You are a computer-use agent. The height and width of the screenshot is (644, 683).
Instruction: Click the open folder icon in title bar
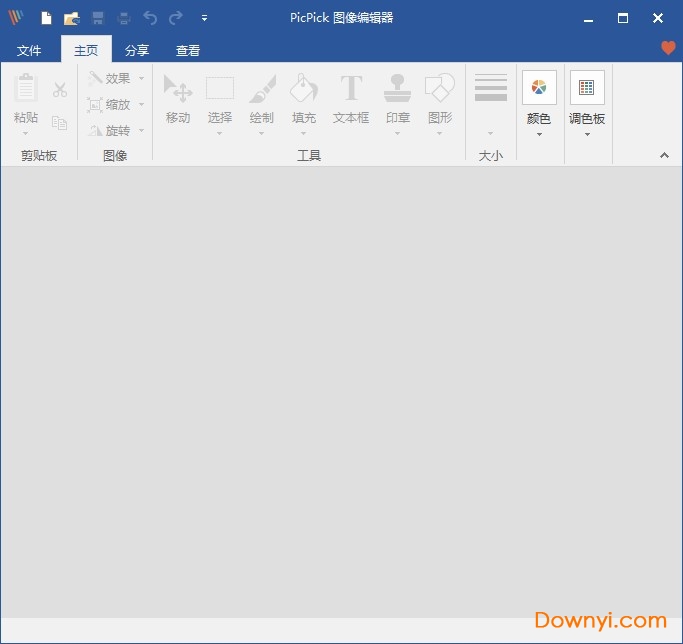click(71, 18)
